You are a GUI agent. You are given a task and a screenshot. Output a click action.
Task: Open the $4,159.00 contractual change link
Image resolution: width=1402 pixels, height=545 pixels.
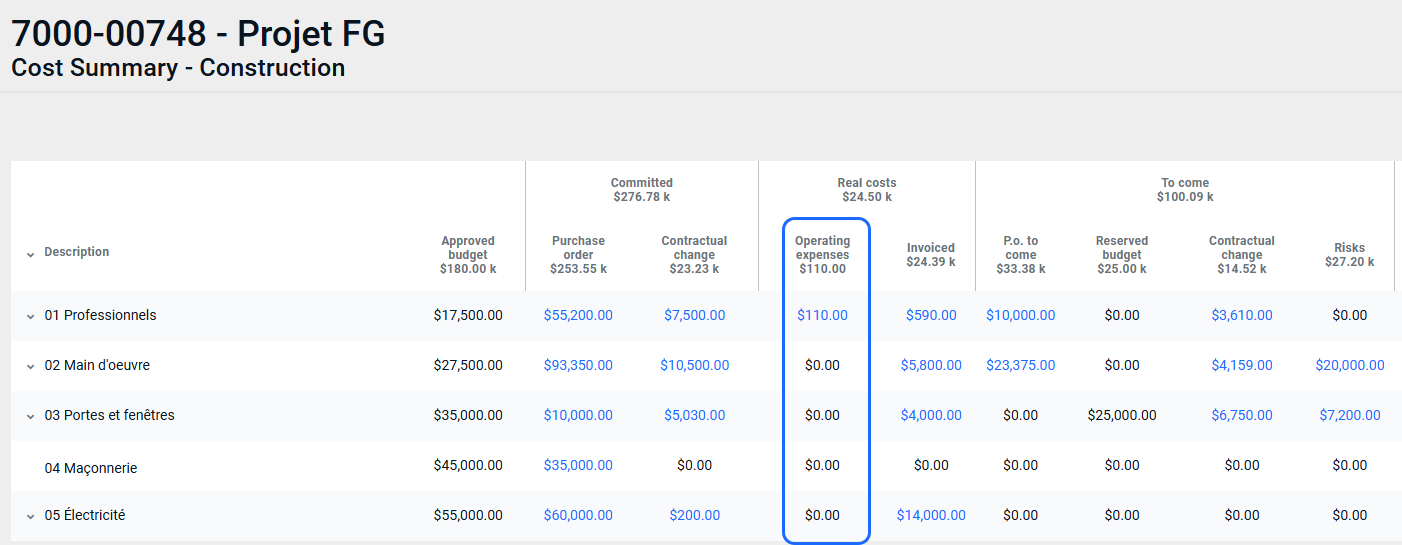[x=1242, y=365]
